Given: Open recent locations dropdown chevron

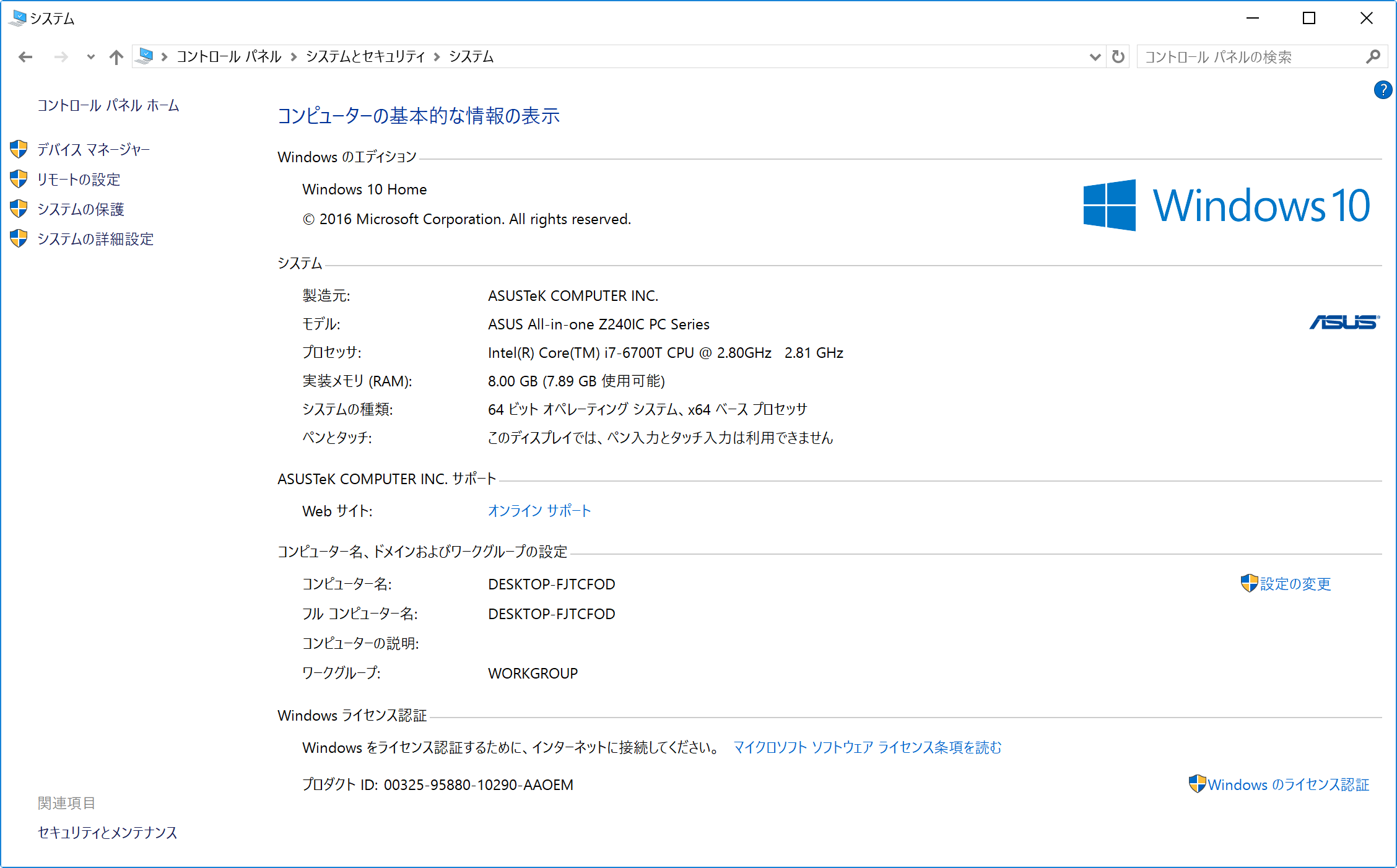Looking at the screenshot, I should (91, 57).
